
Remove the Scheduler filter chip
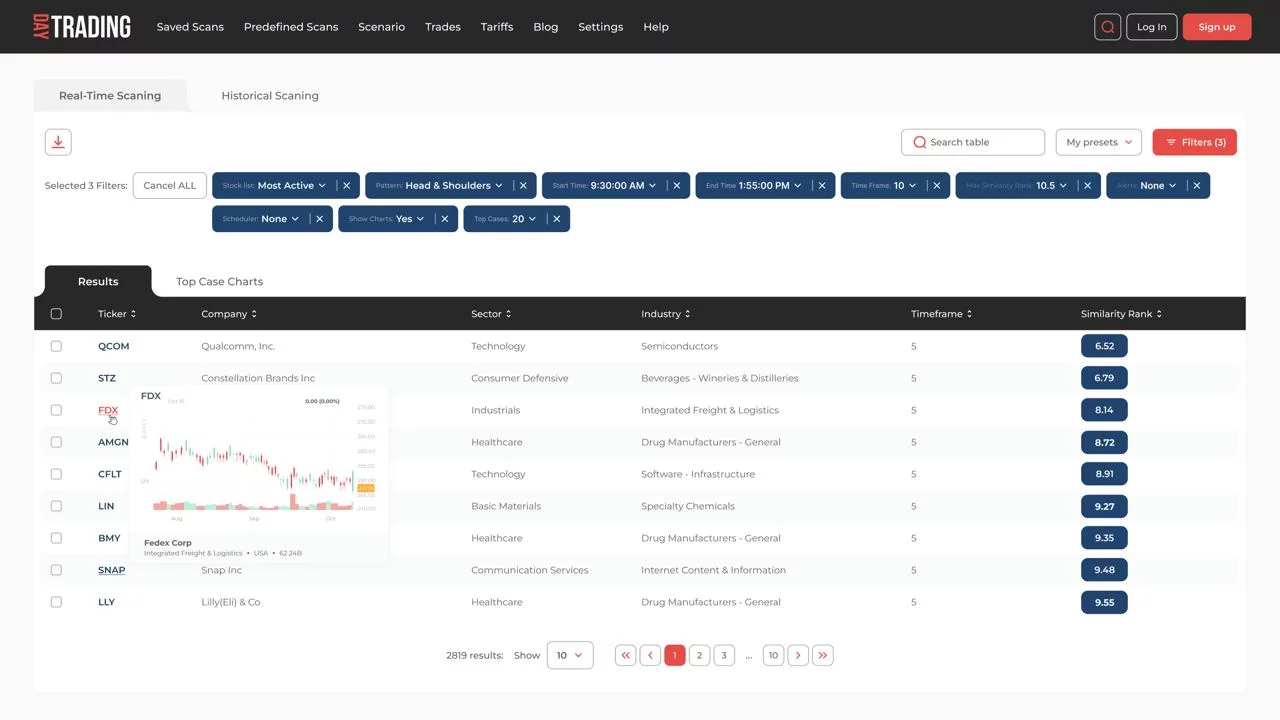tap(320, 219)
